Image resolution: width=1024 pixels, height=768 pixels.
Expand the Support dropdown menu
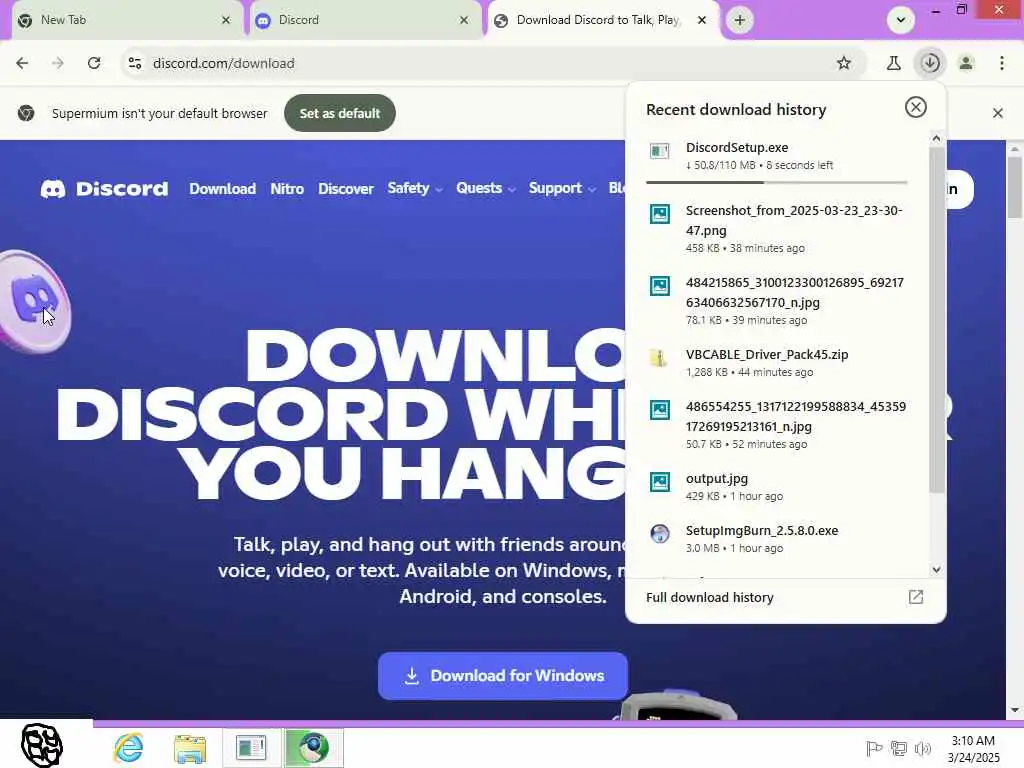click(562, 188)
